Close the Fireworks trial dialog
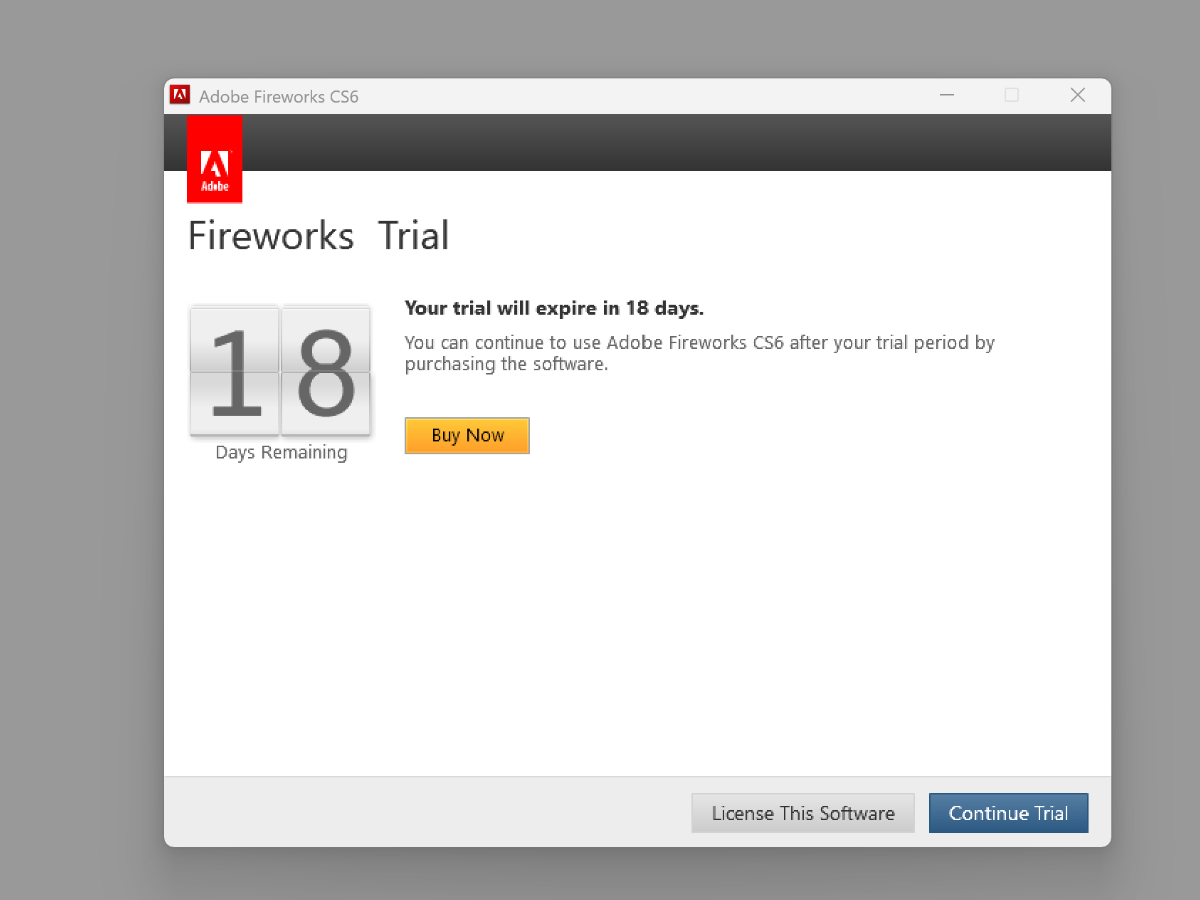This screenshot has width=1200, height=900. 1077,96
